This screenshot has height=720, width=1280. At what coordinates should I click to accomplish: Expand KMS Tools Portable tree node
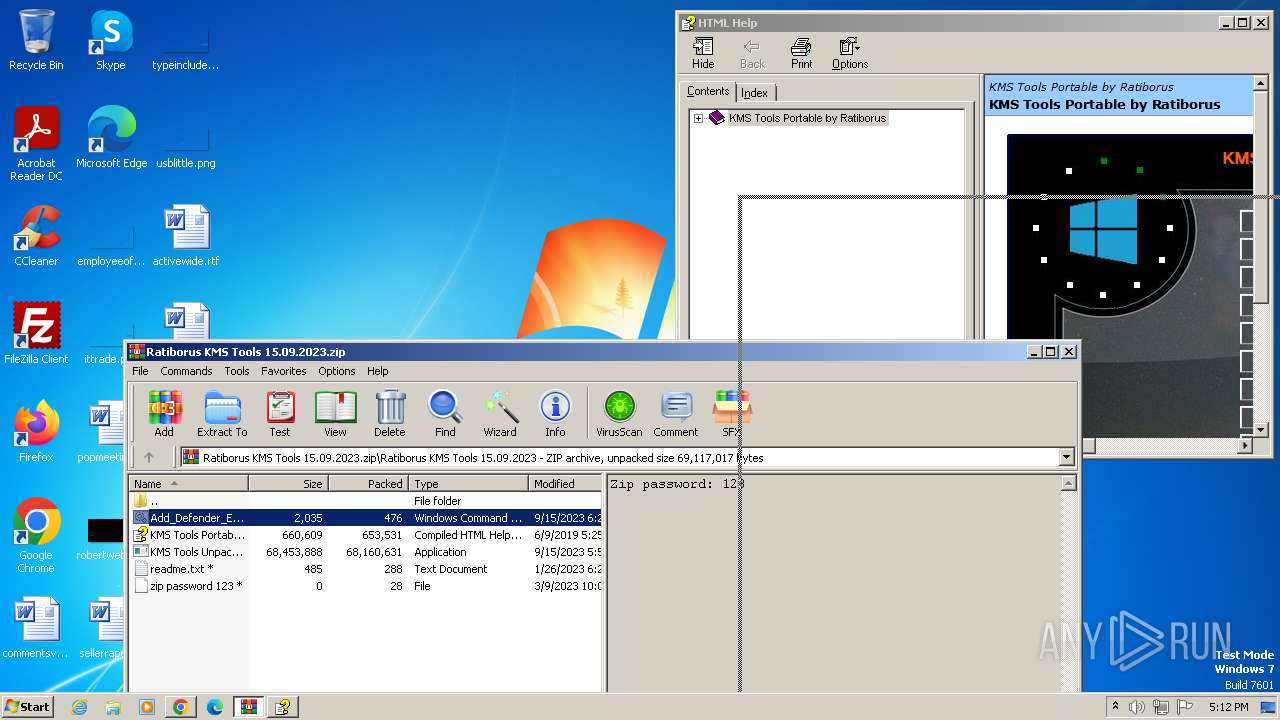[x=698, y=118]
